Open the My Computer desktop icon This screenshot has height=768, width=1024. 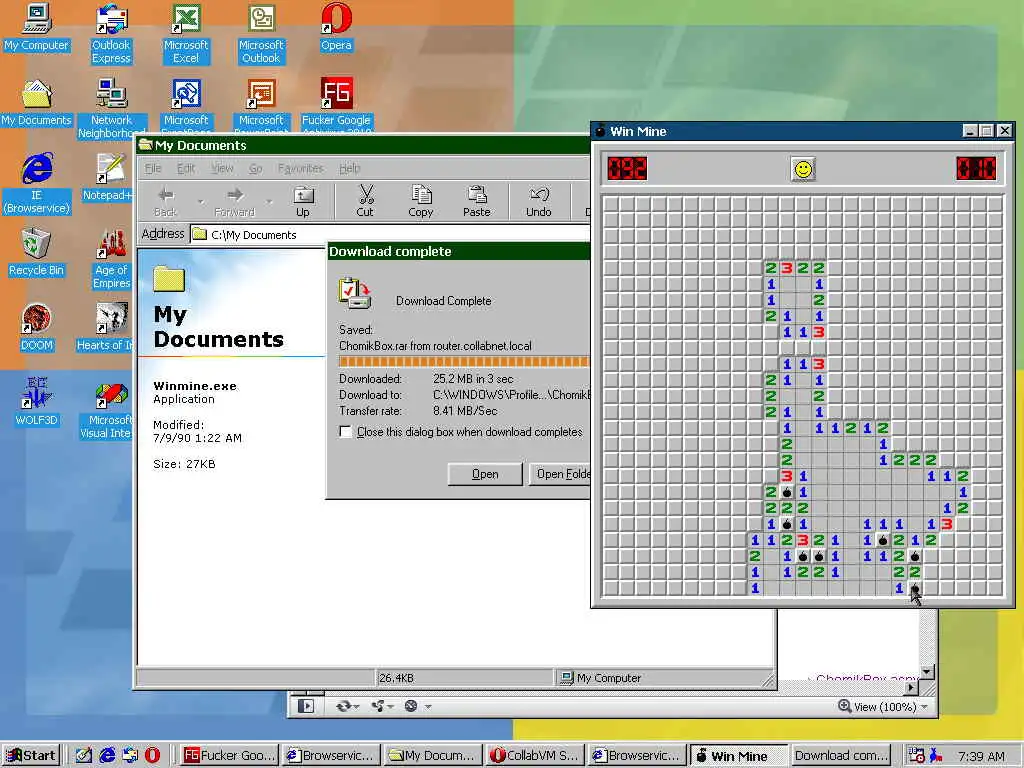36,27
